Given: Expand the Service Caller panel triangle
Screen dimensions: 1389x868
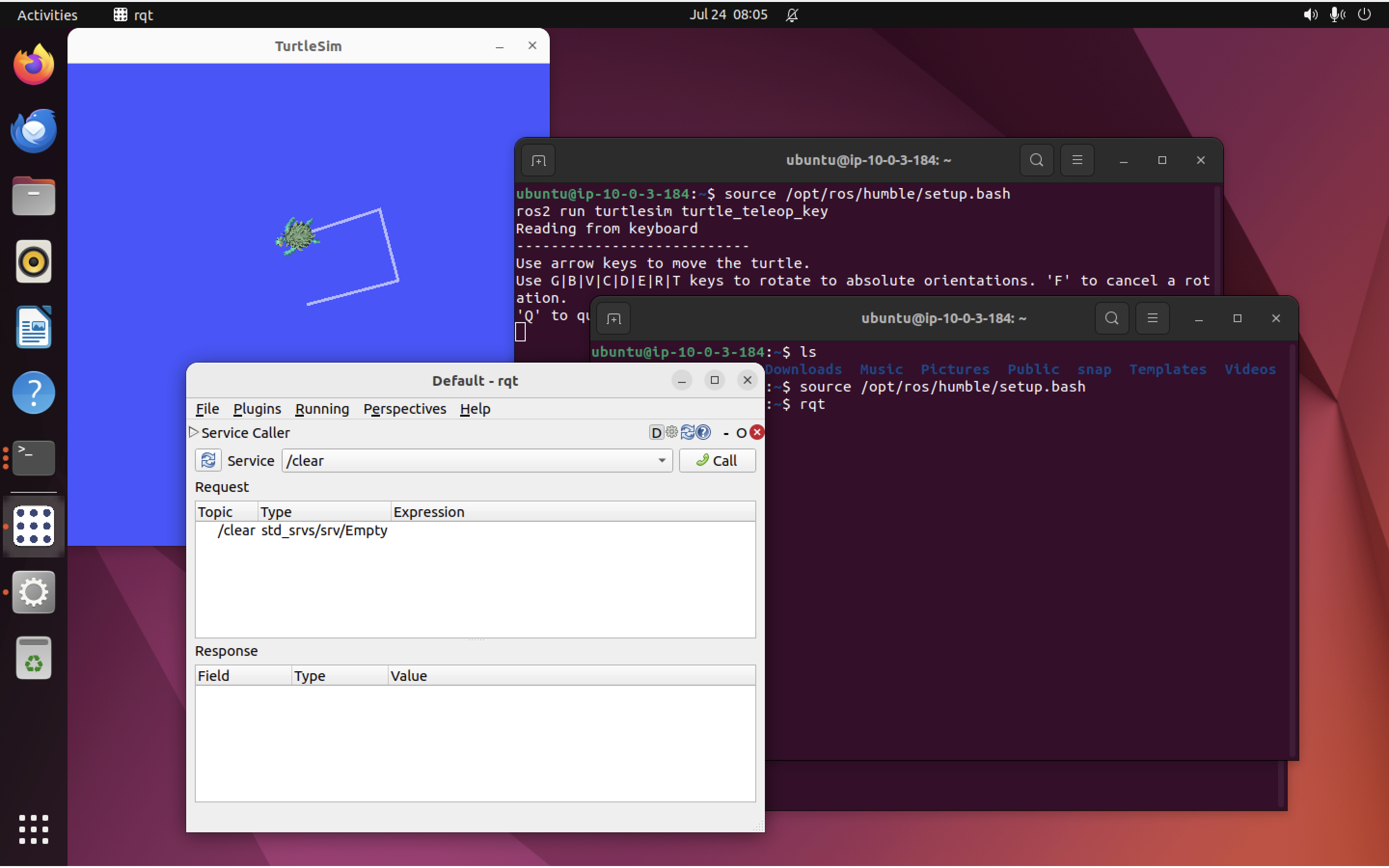Looking at the screenshot, I should click(x=193, y=432).
